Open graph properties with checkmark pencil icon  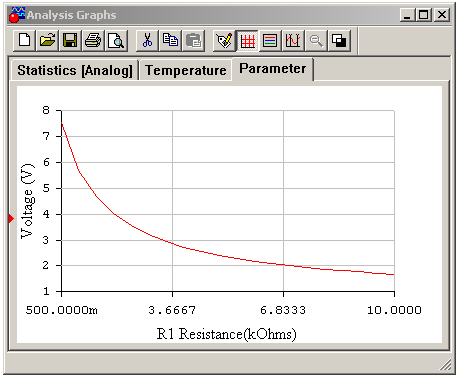tap(224, 41)
